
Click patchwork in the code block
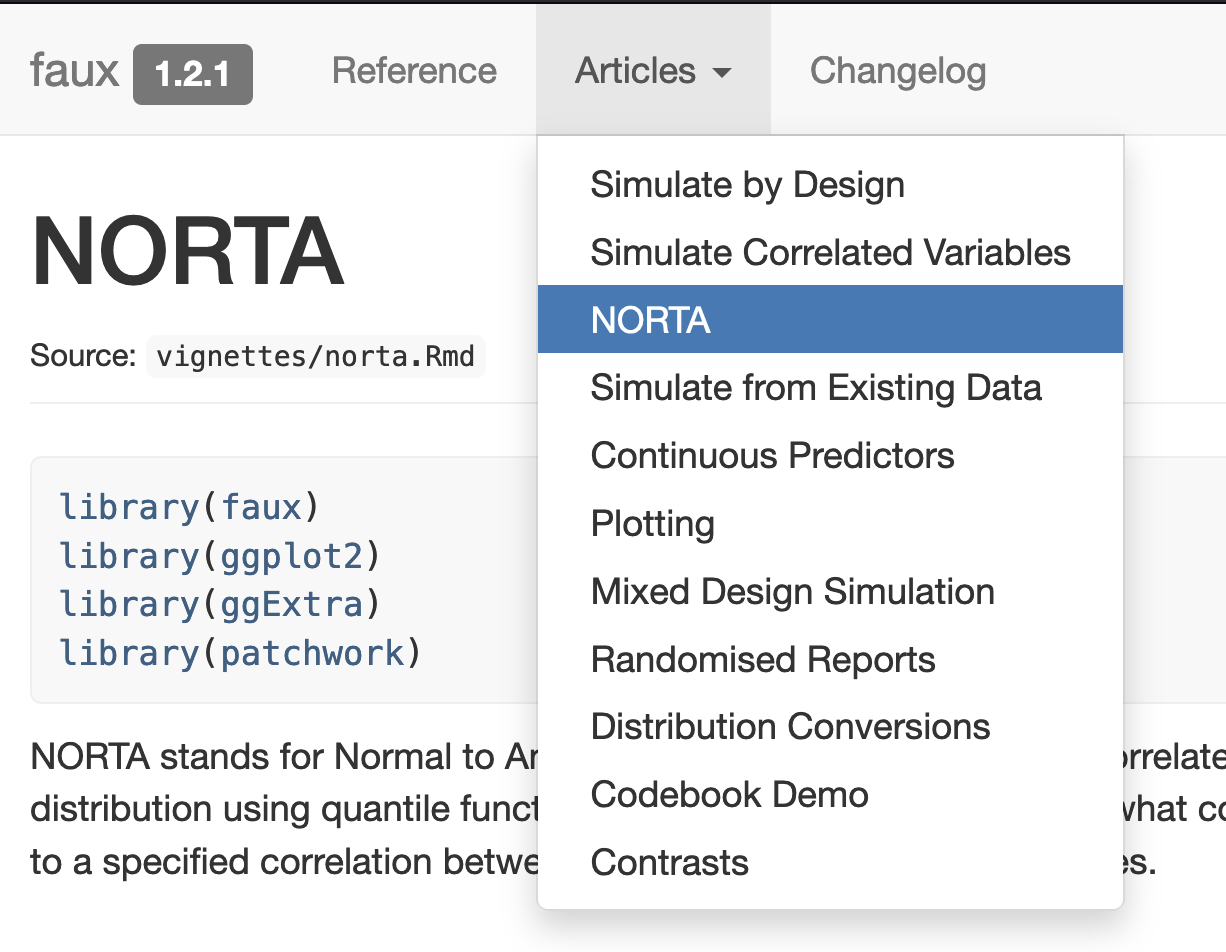pyautogui.click(x=312, y=653)
